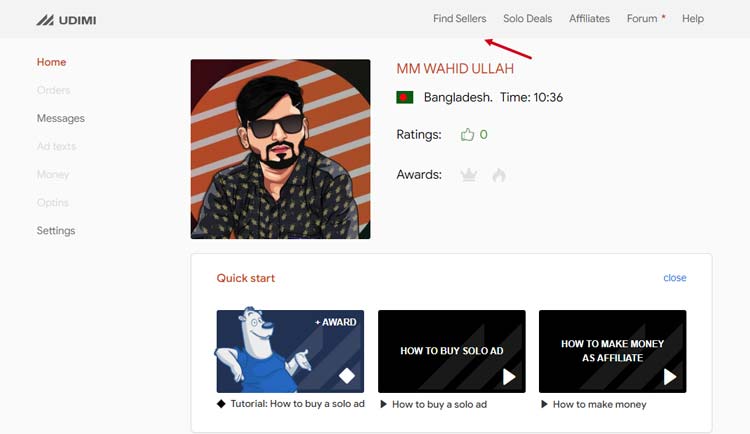750x434 pixels.
Task: Click the crown award icon
Action: click(x=469, y=175)
